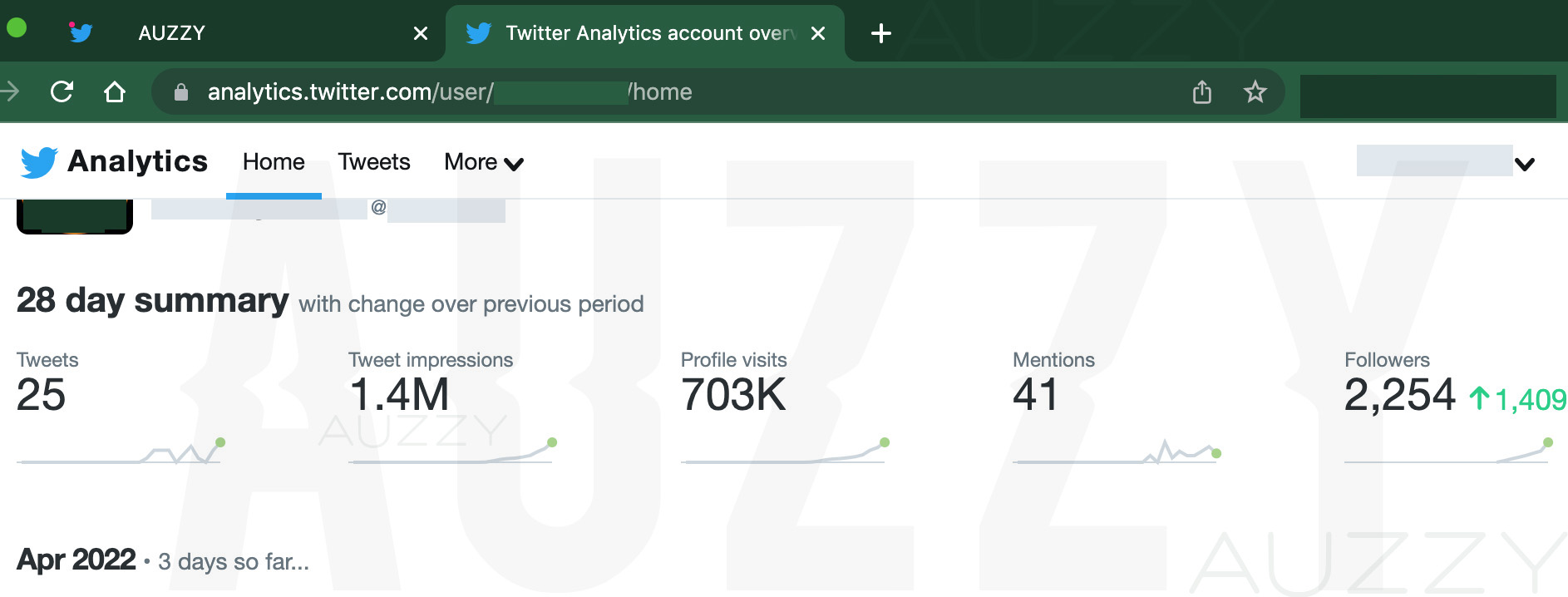Viewport: 1568px width, 597px height.
Task: Click the Followers count 2,254
Action: coord(1400,395)
